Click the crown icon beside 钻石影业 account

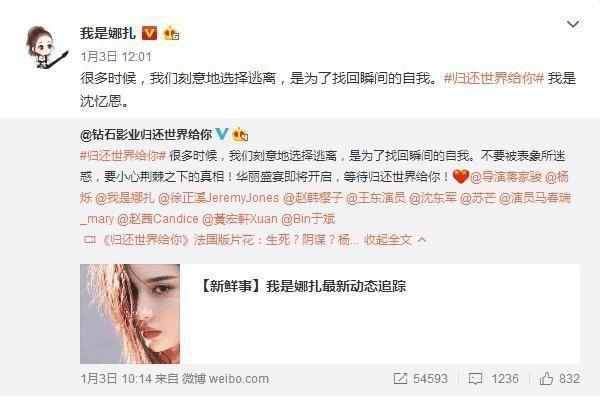(240, 134)
